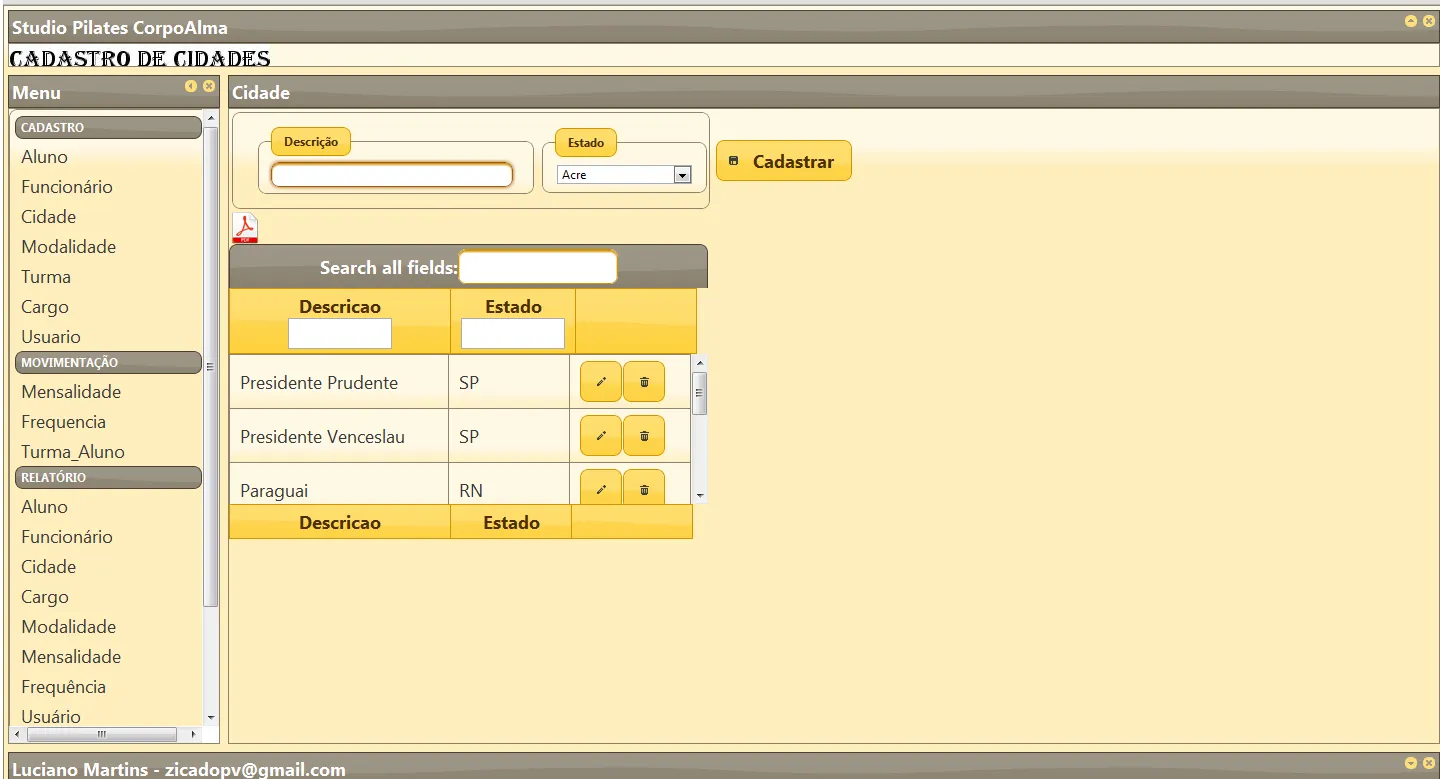Select the Presidente Prudente cell
Viewport: 1440px width, 779px height.
pos(339,382)
